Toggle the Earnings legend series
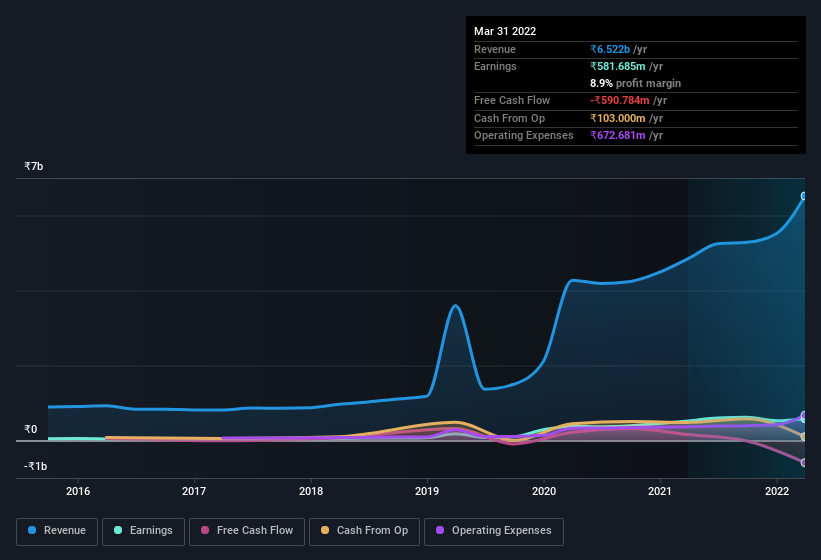The width and height of the screenshot is (821, 560). click(143, 531)
